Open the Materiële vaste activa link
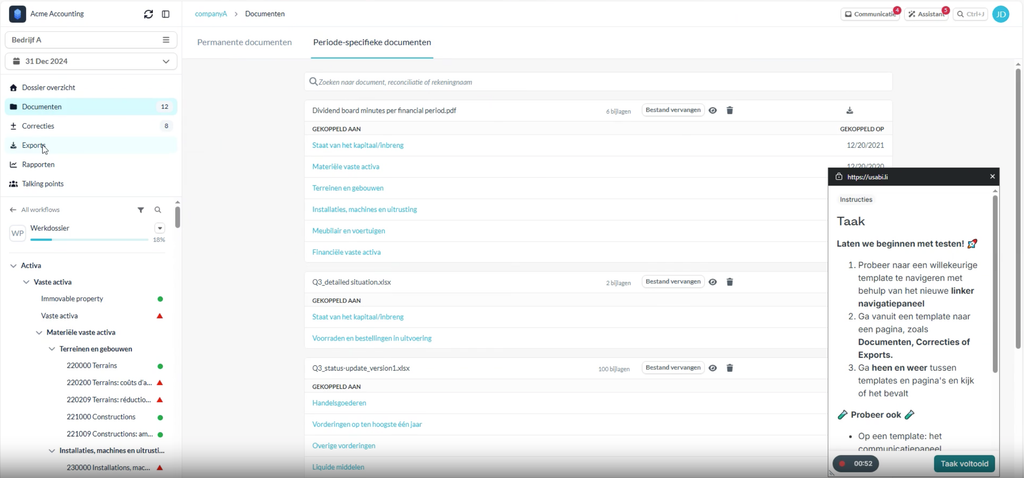The height and width of the screenshot is (478, 1024). click(345, 167)
